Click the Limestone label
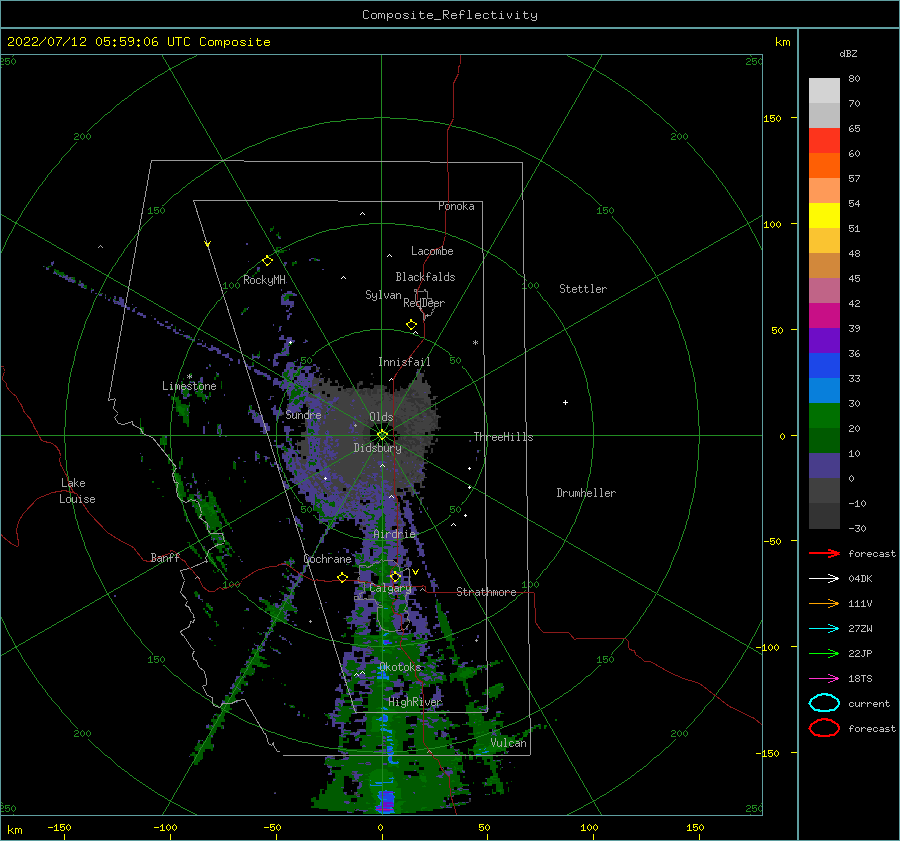The height and width of the screenshot is (841, 900). coord(189,386)
